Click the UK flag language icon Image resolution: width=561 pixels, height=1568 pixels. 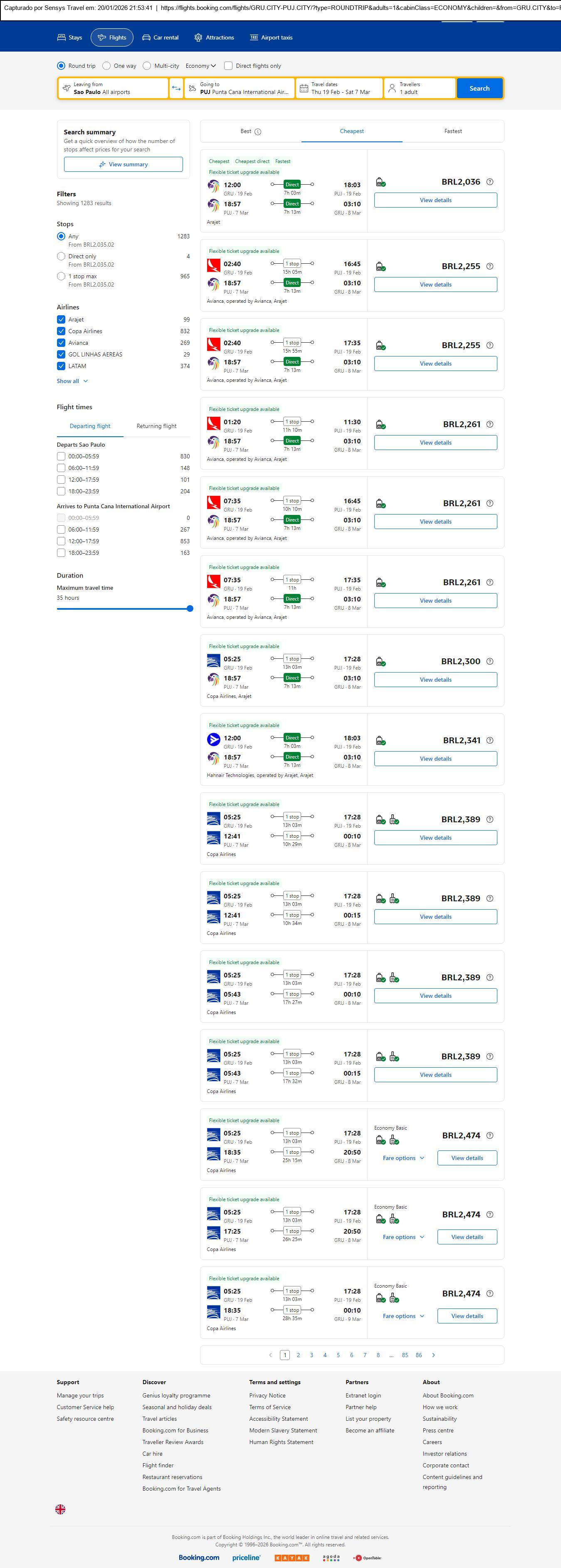tap(60, 1509)
